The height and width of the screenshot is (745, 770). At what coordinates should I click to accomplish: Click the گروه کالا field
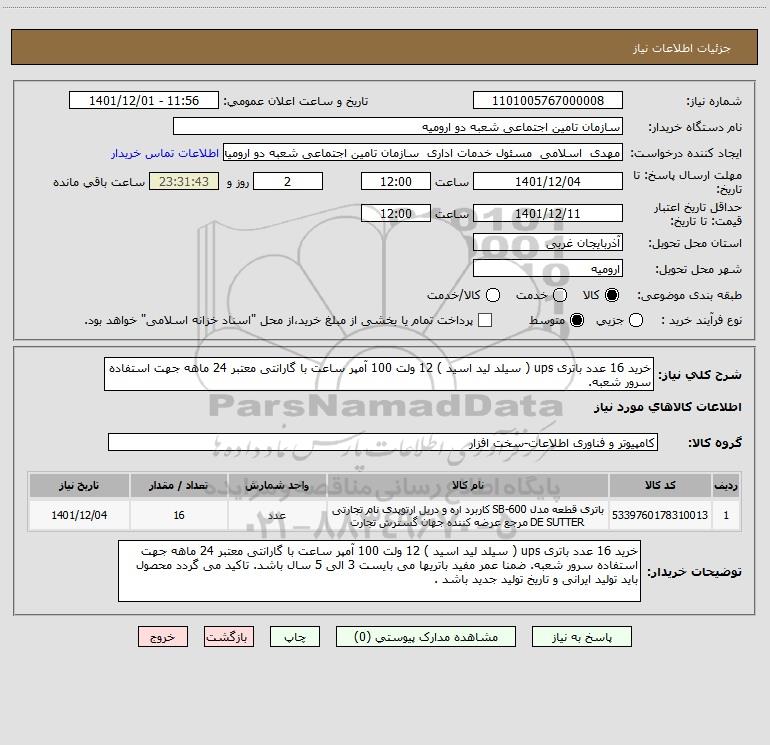click(x=383, y=442)
